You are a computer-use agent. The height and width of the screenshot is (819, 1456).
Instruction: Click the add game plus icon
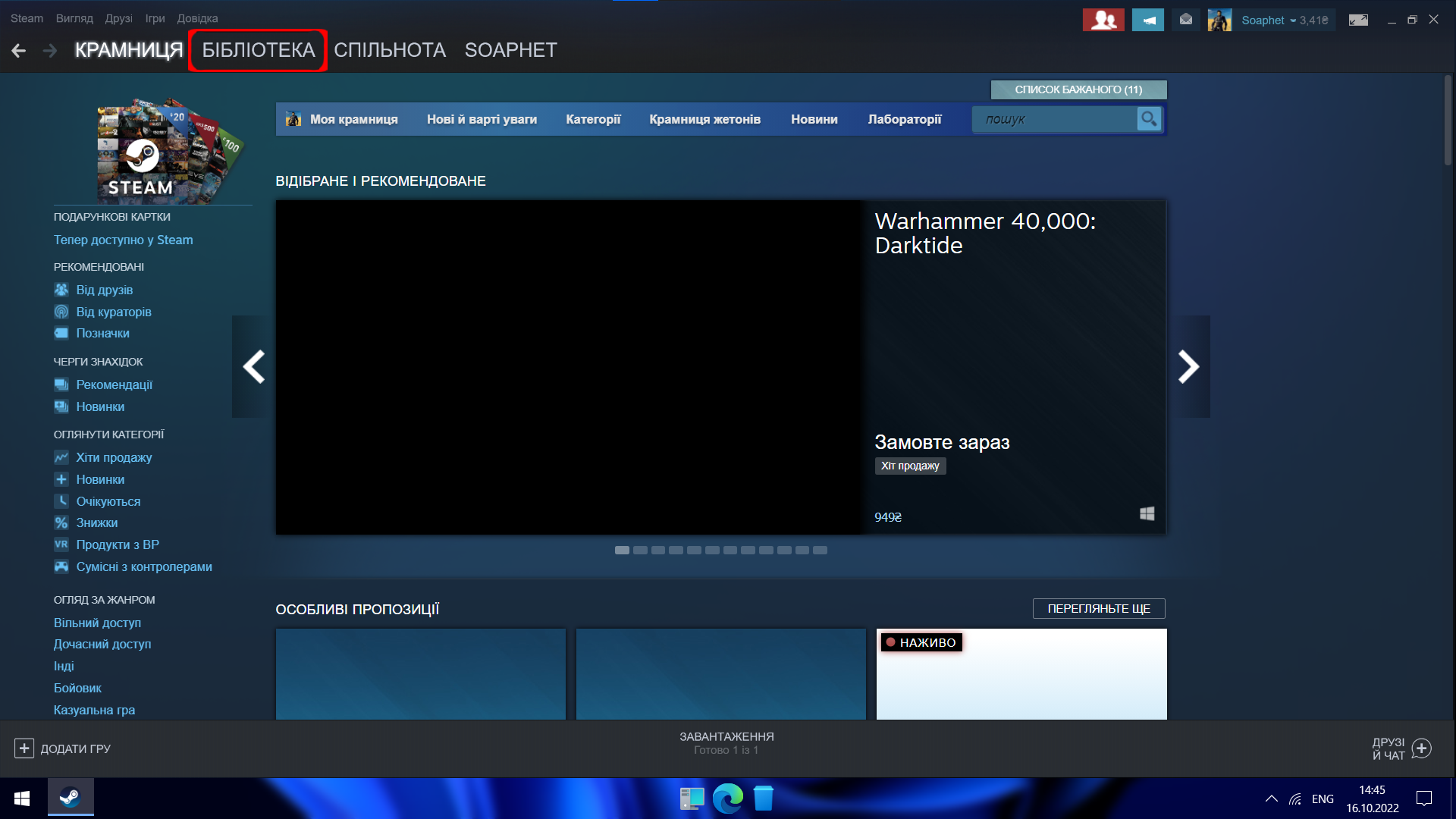[x=24, y=748]
